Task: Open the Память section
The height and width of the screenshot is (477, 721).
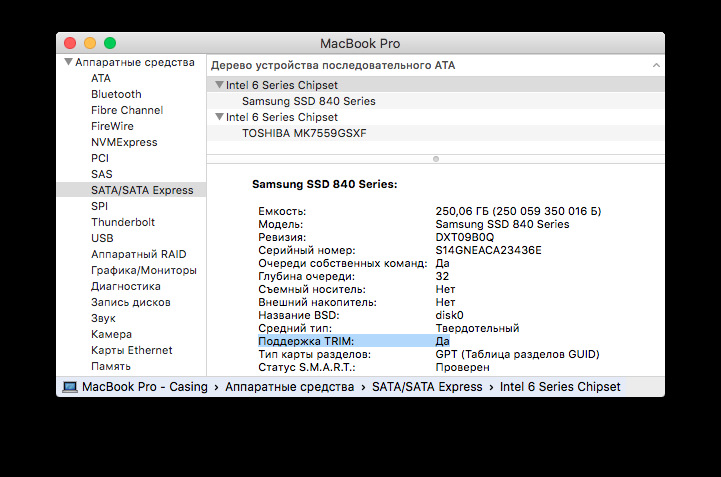Action: [x=111, y=366]
